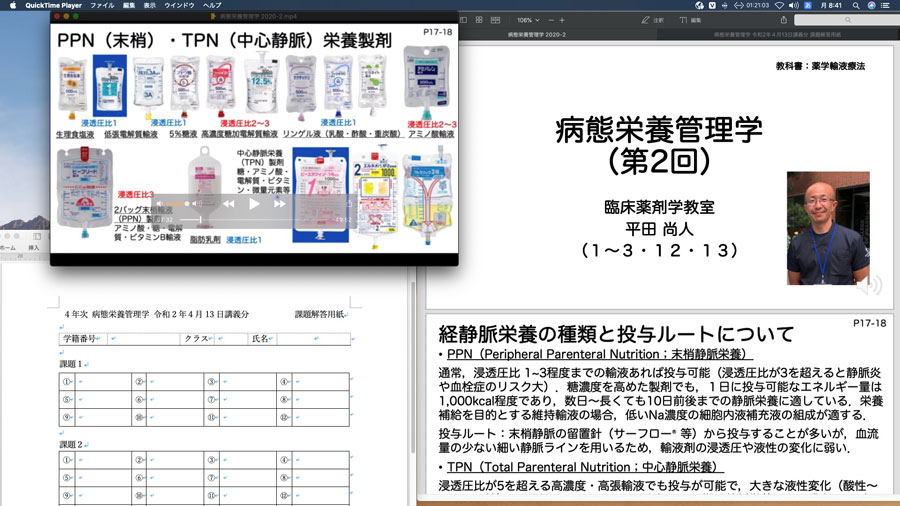Set maximum volume with loud speaker icon
This screenshot has height=506, width=900.
click(x=197, y=204)
